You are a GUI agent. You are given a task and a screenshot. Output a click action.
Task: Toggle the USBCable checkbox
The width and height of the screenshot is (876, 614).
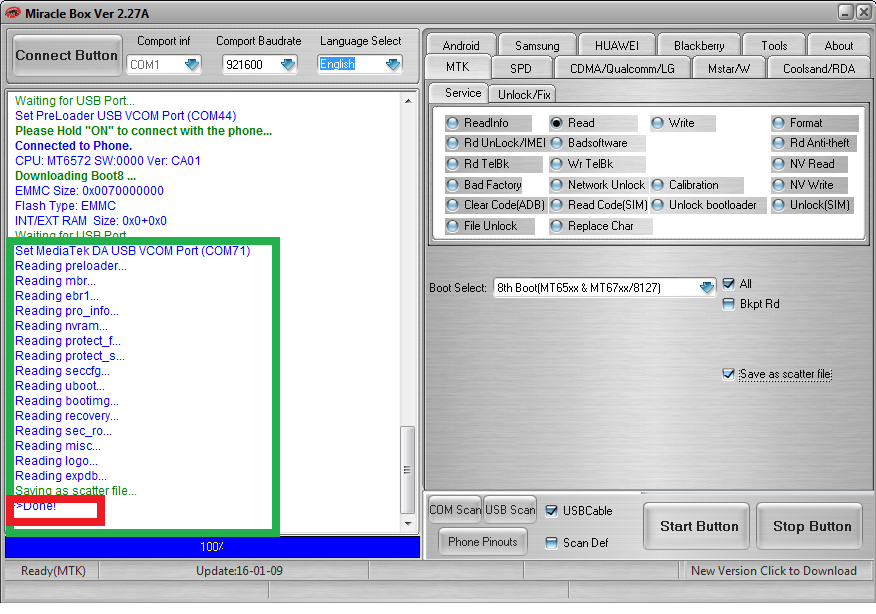pos(551,511)
